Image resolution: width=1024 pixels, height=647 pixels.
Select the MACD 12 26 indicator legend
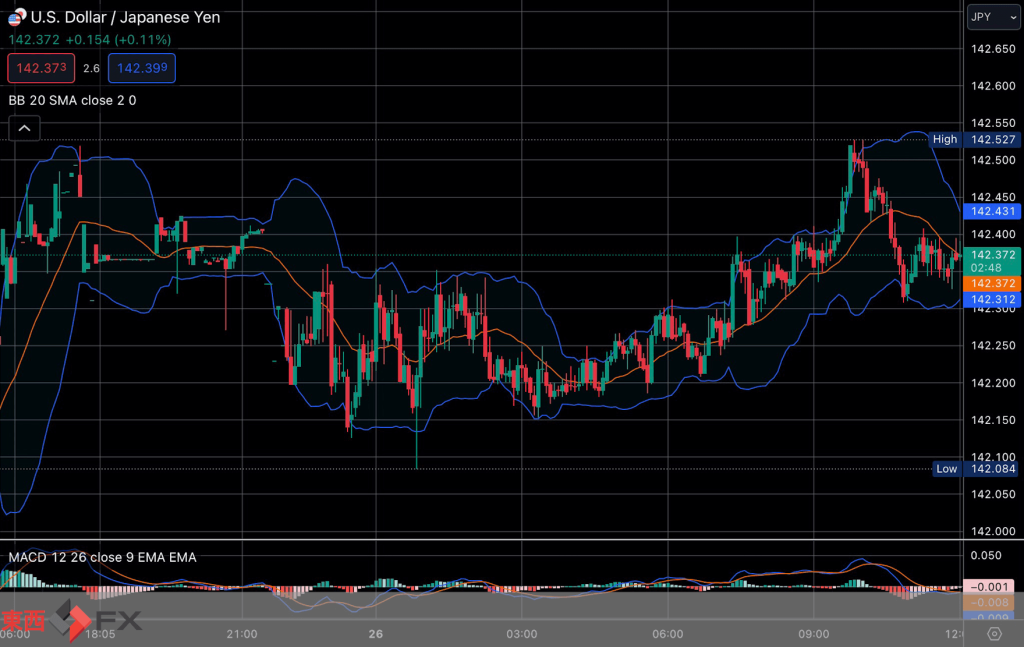click(x=102, y=557)
